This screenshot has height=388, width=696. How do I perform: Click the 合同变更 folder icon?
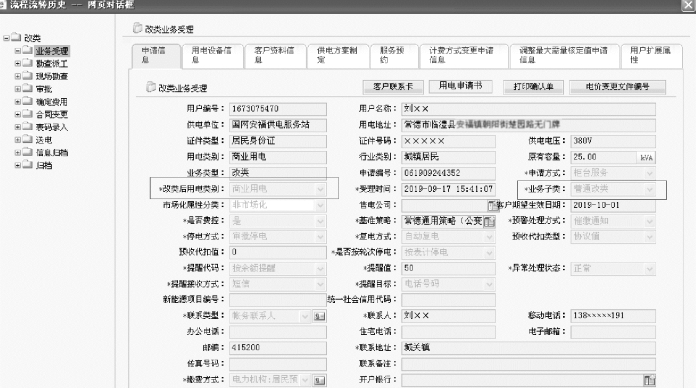tap(28, 114)
